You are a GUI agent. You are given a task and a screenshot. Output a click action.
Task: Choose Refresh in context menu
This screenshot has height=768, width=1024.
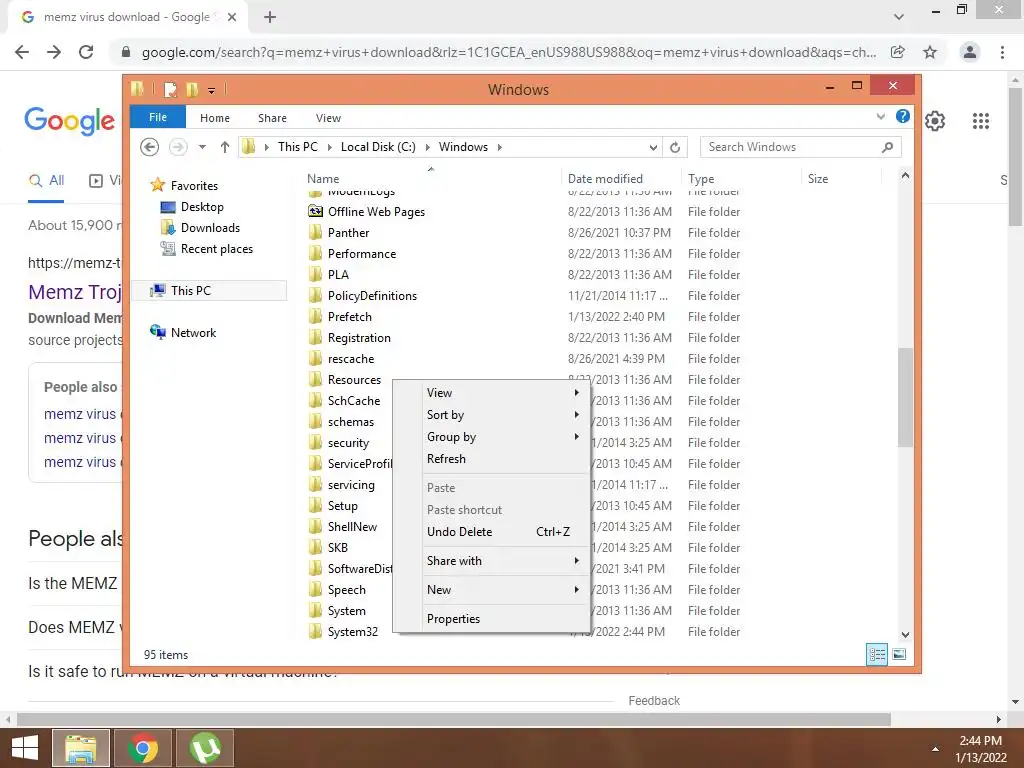pos(491,459)
